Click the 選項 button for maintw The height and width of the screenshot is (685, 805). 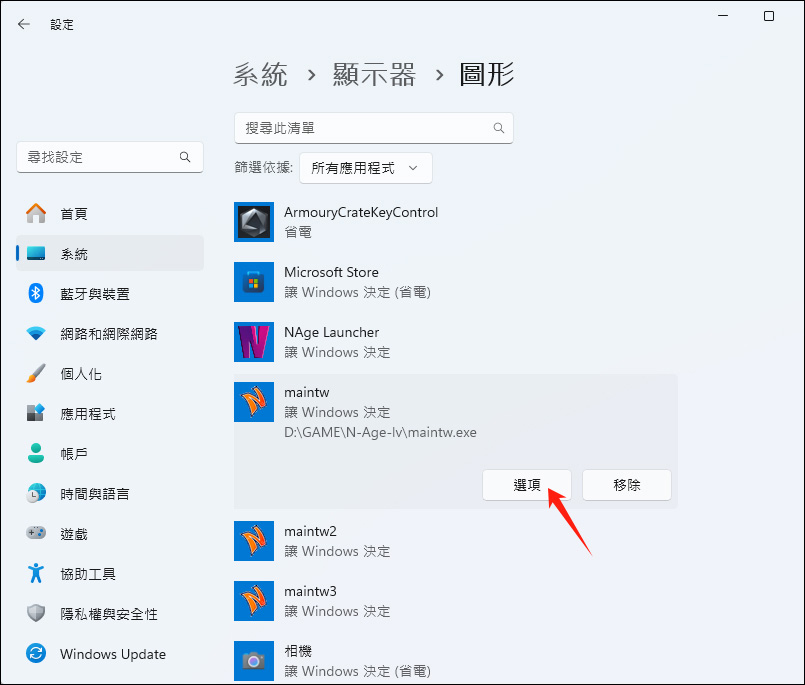tap(527, 485)
